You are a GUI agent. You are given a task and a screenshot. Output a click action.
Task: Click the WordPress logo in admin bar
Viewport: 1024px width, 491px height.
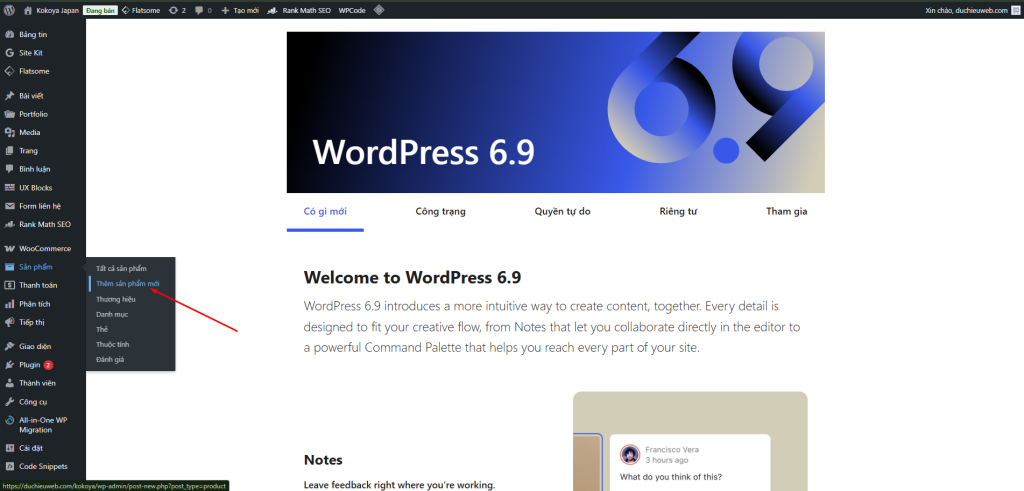click(x=9, y=10)
